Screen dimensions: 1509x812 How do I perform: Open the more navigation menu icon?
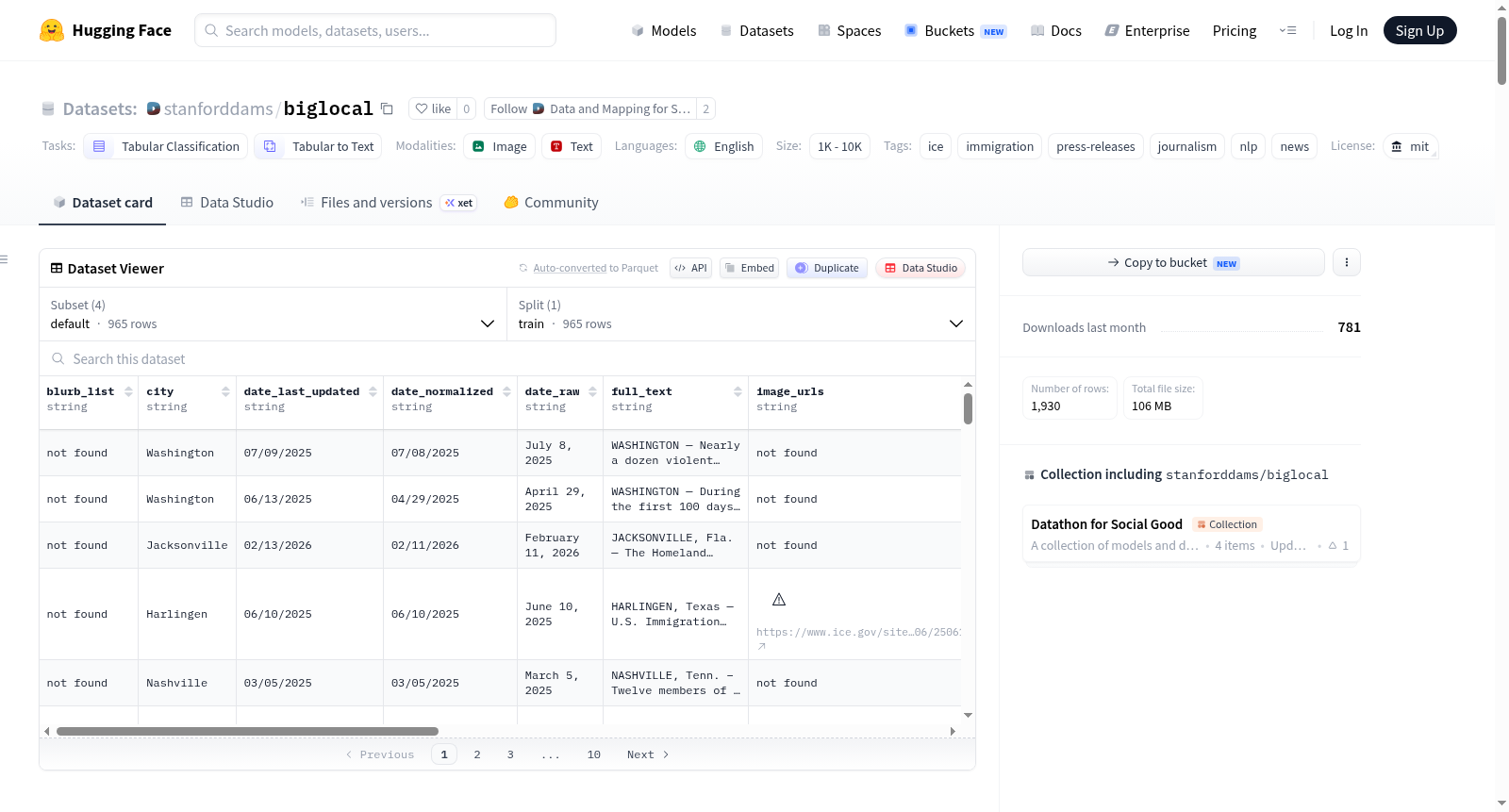pos(1287,30)
